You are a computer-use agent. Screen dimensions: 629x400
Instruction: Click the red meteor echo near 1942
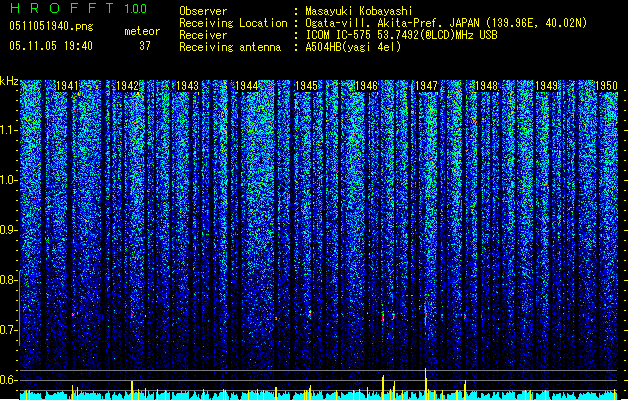[x=132, y=315]
